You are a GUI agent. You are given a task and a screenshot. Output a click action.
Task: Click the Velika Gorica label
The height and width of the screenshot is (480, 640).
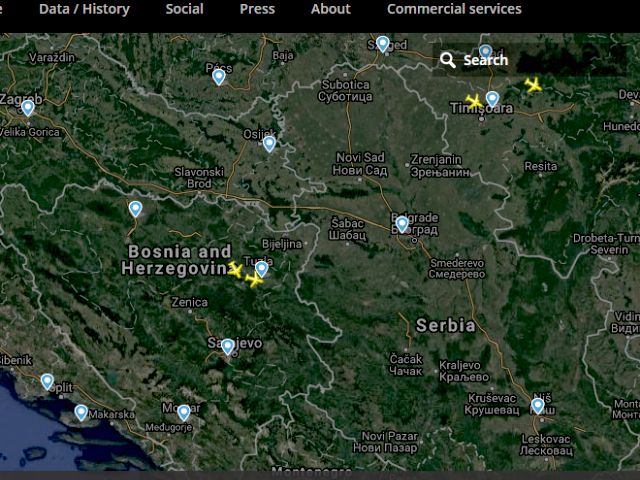pos(29,132)
